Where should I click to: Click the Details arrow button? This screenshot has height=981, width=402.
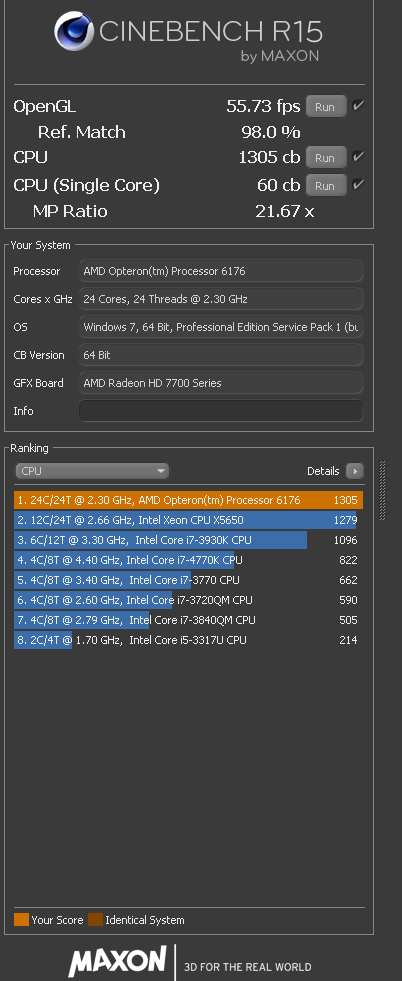354,471
